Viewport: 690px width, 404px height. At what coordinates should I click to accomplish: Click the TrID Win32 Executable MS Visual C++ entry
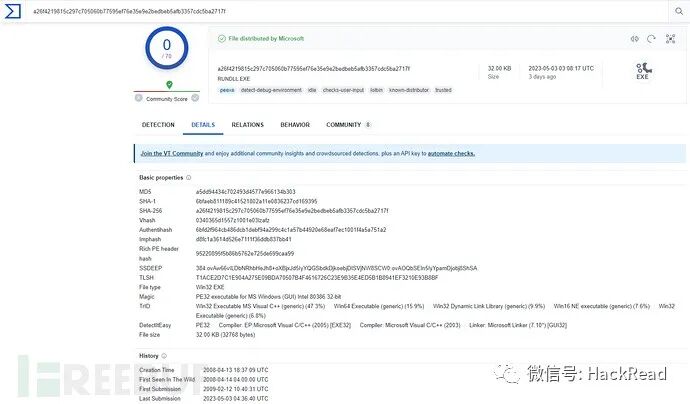pyautogui.click(x=261, y=306)
